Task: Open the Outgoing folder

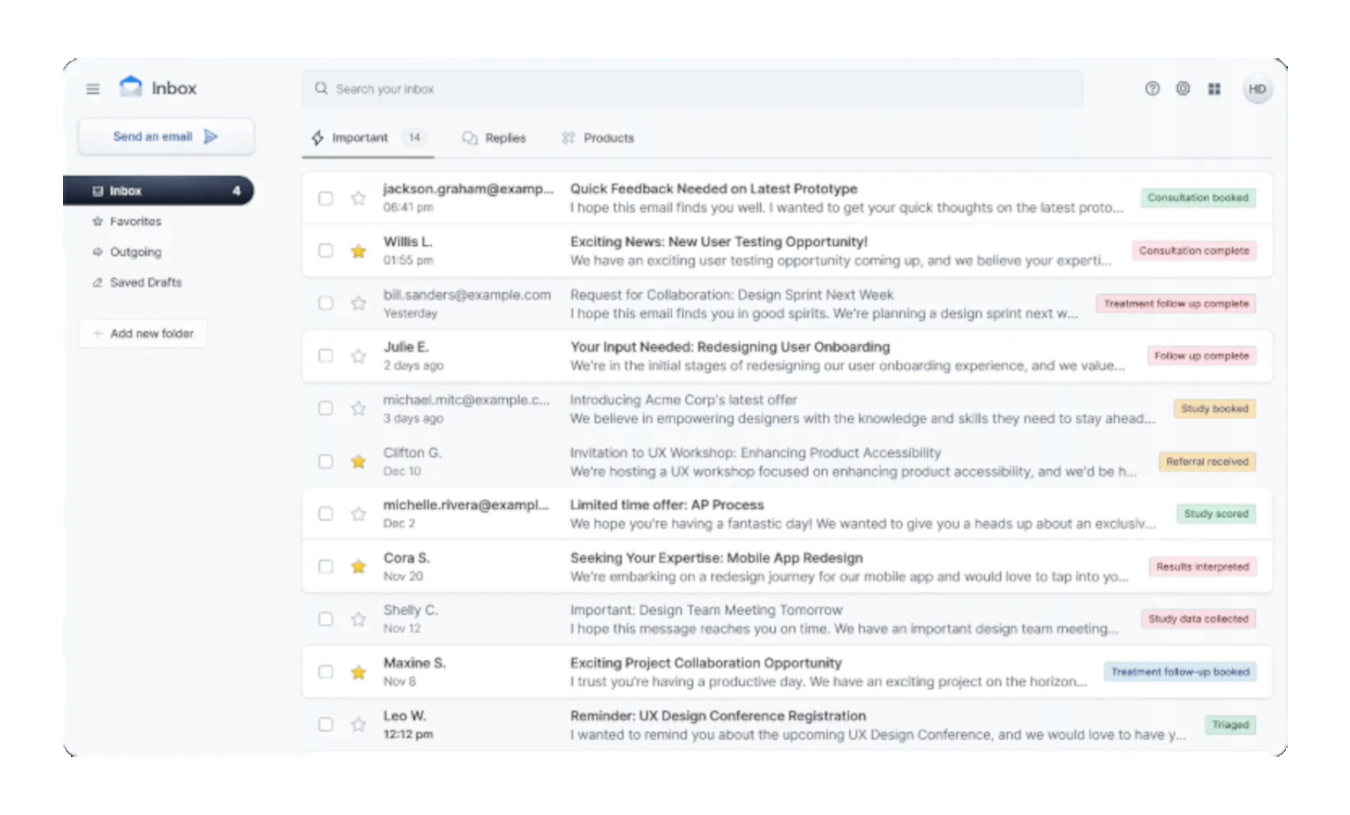Action: (x=127, y=252)
